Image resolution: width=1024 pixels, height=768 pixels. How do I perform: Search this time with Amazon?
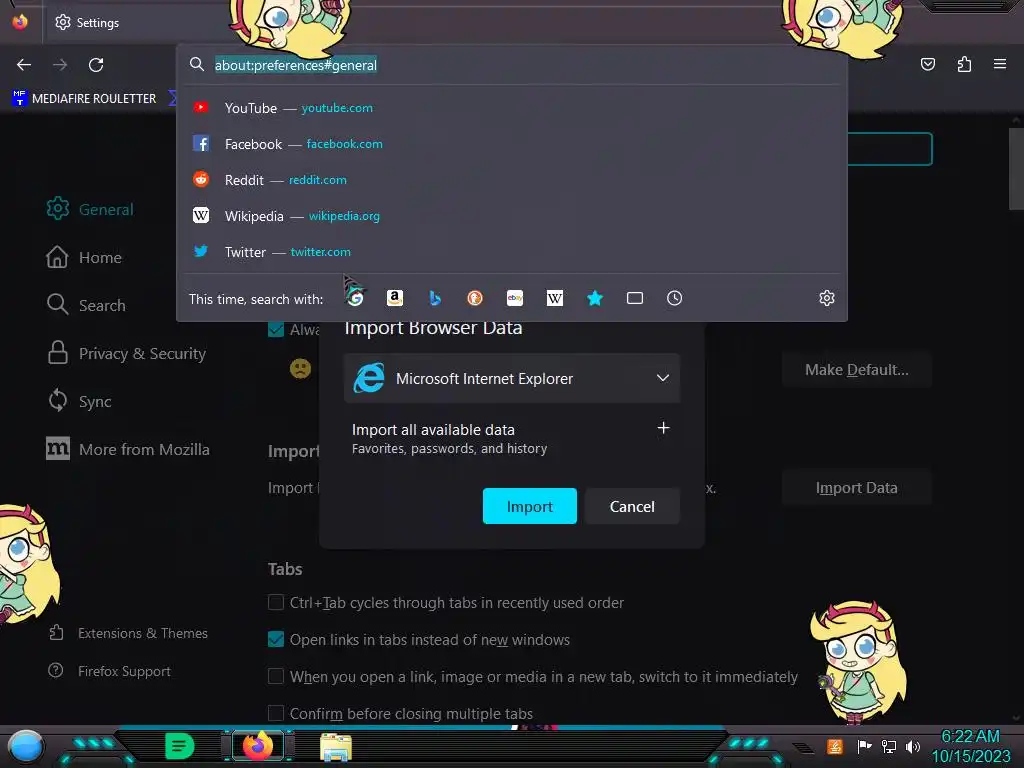coord(394,298)
